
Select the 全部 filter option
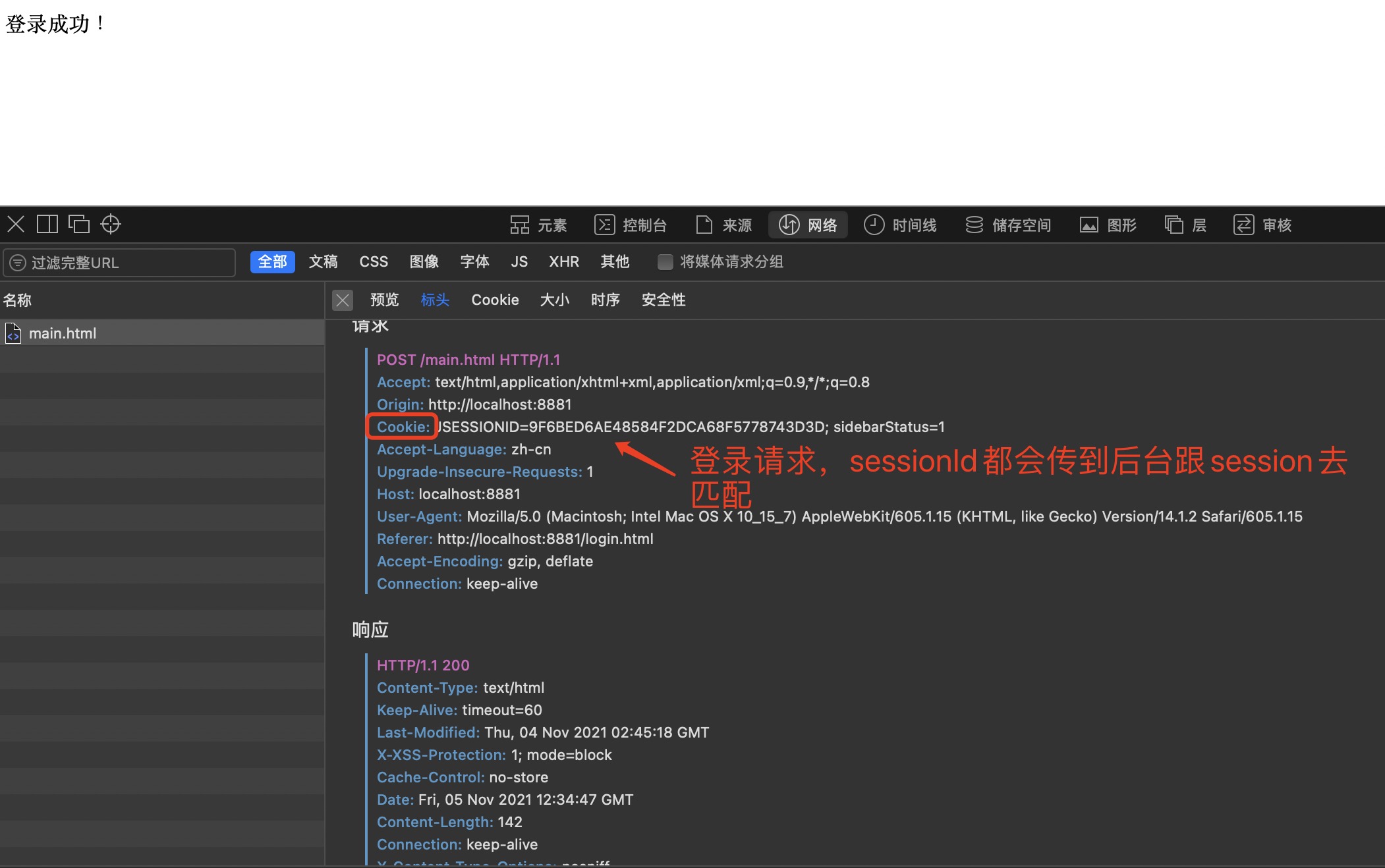pos(272,261)
